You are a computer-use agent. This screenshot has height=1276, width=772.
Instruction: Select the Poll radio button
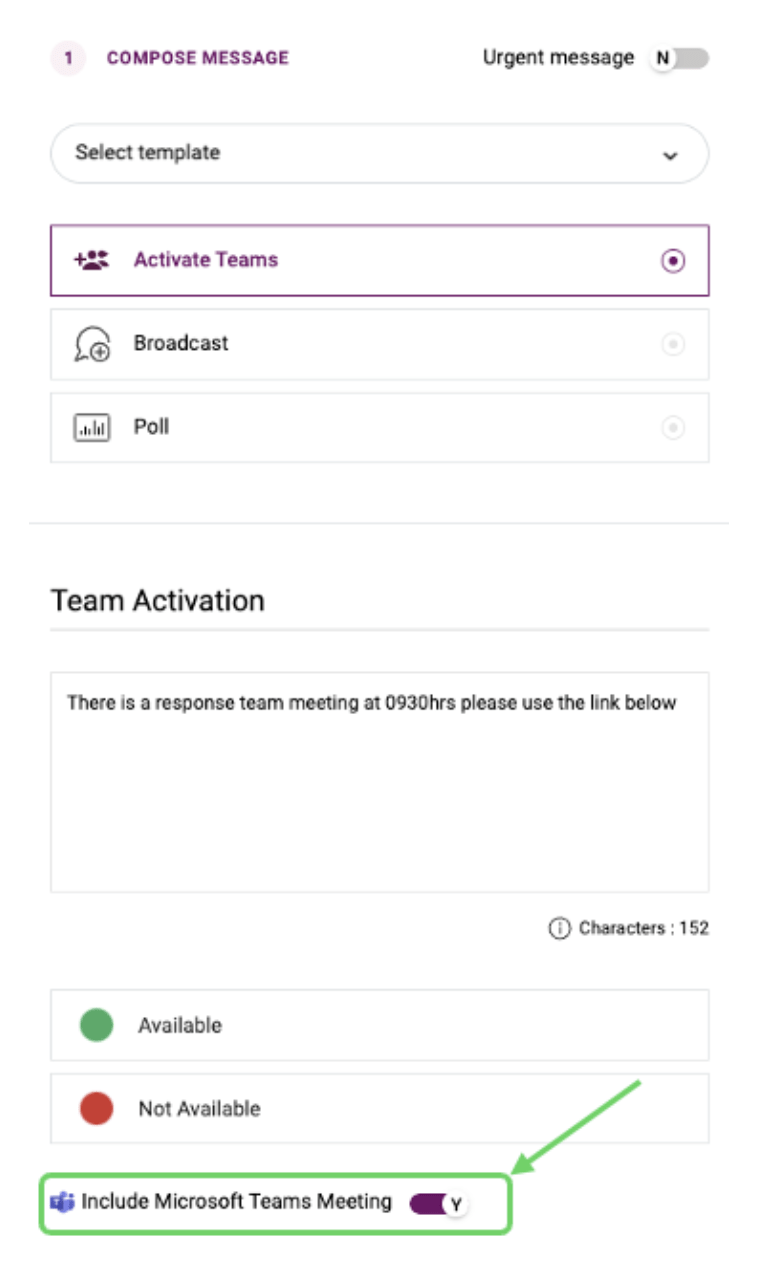coord(674,428)
